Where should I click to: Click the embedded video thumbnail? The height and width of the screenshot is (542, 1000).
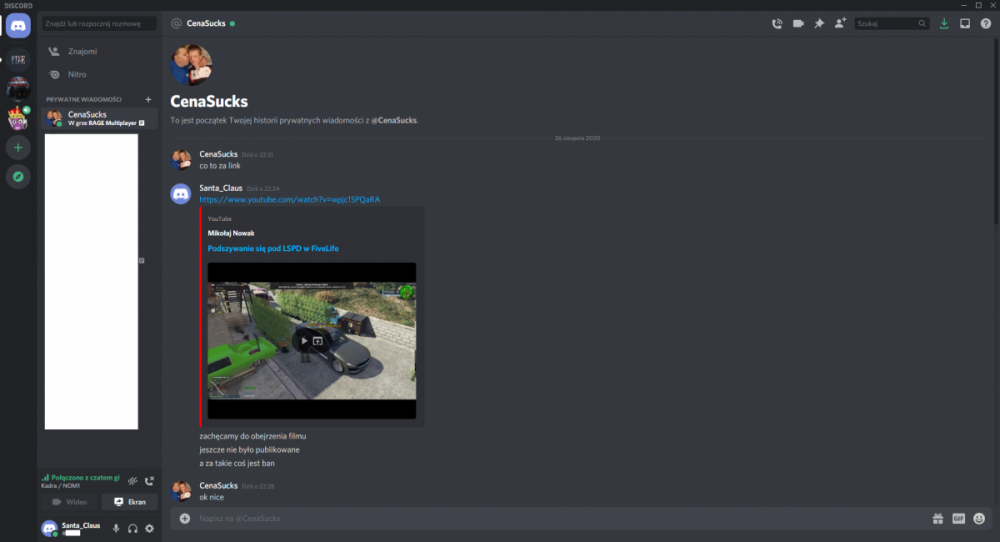312,341
